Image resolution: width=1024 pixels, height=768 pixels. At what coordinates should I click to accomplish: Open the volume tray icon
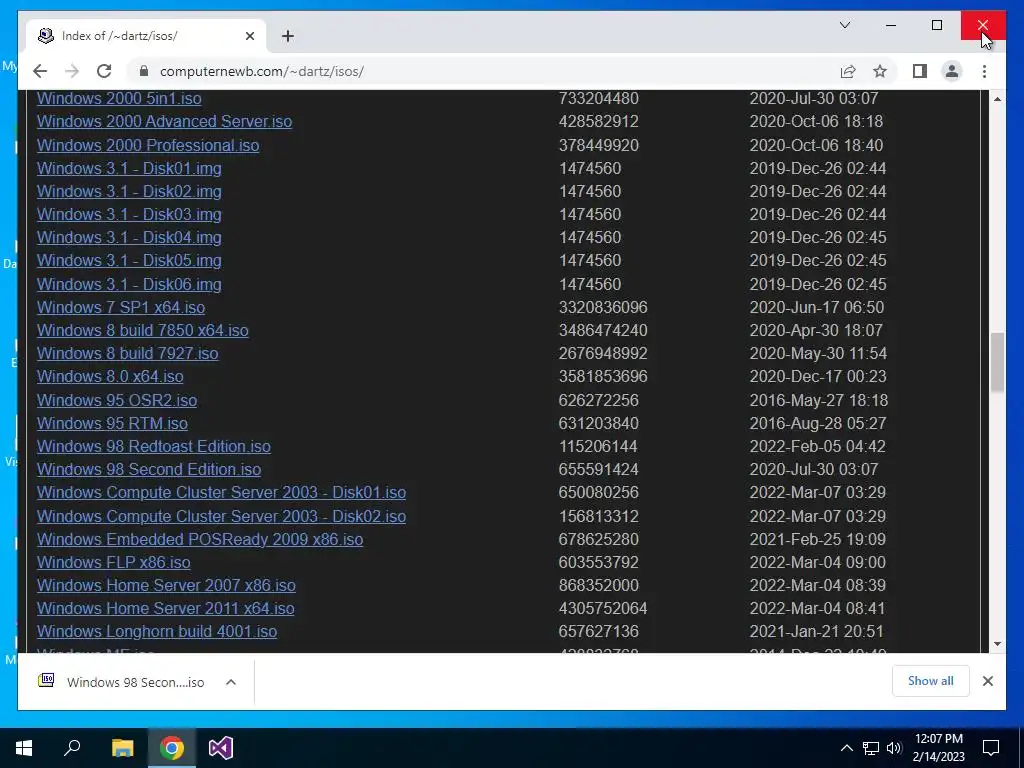click(x=894, y=748)
